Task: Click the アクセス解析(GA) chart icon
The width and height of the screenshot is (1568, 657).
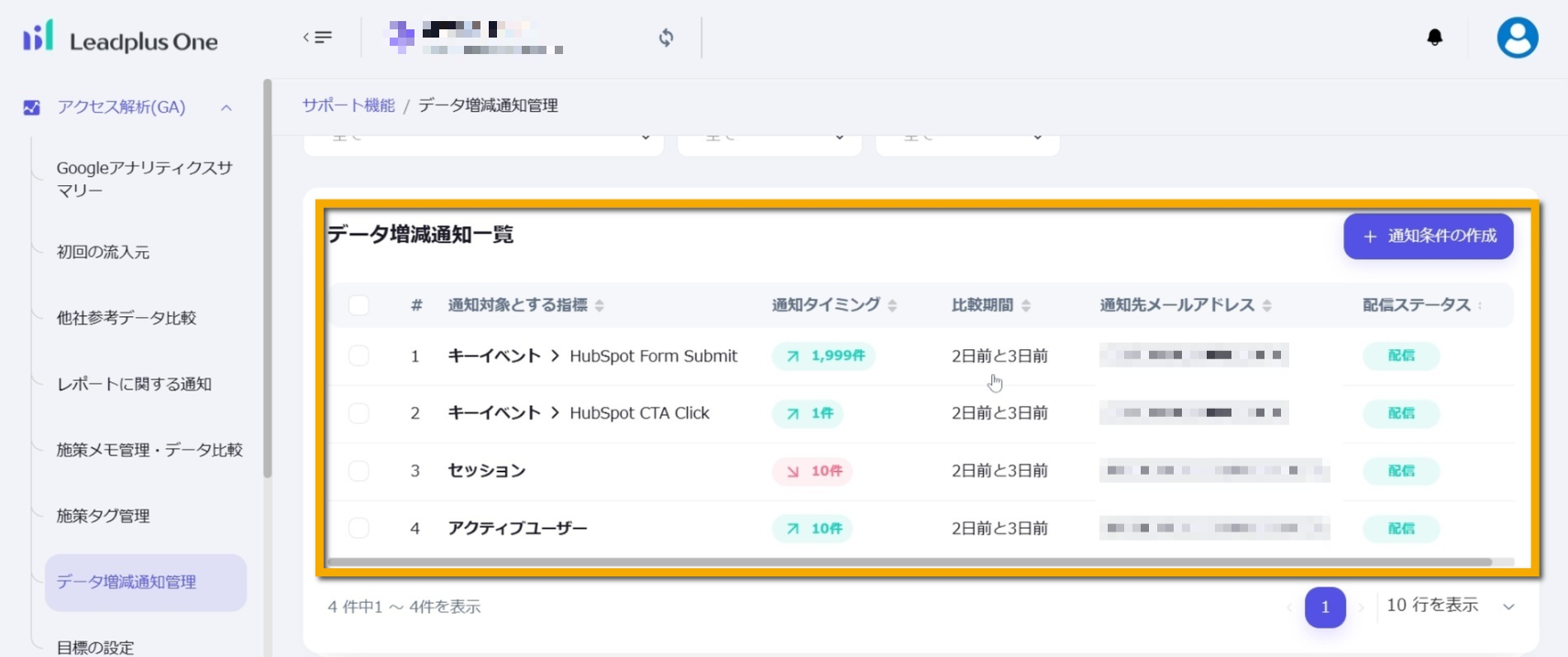Action: pyautogui.click(x=32, y=107)
